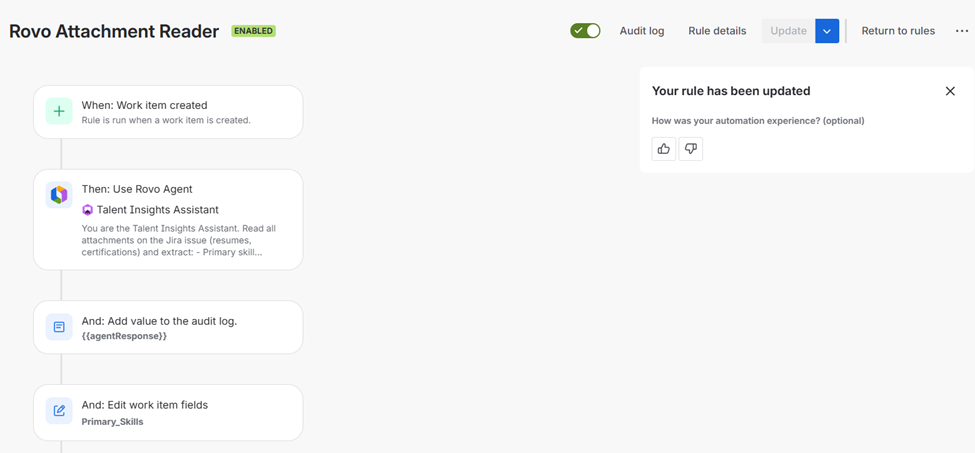Open the Update dropdown arrow
Image resolution: width=975 pixels, height=453 pixels.
click(827, 31)
